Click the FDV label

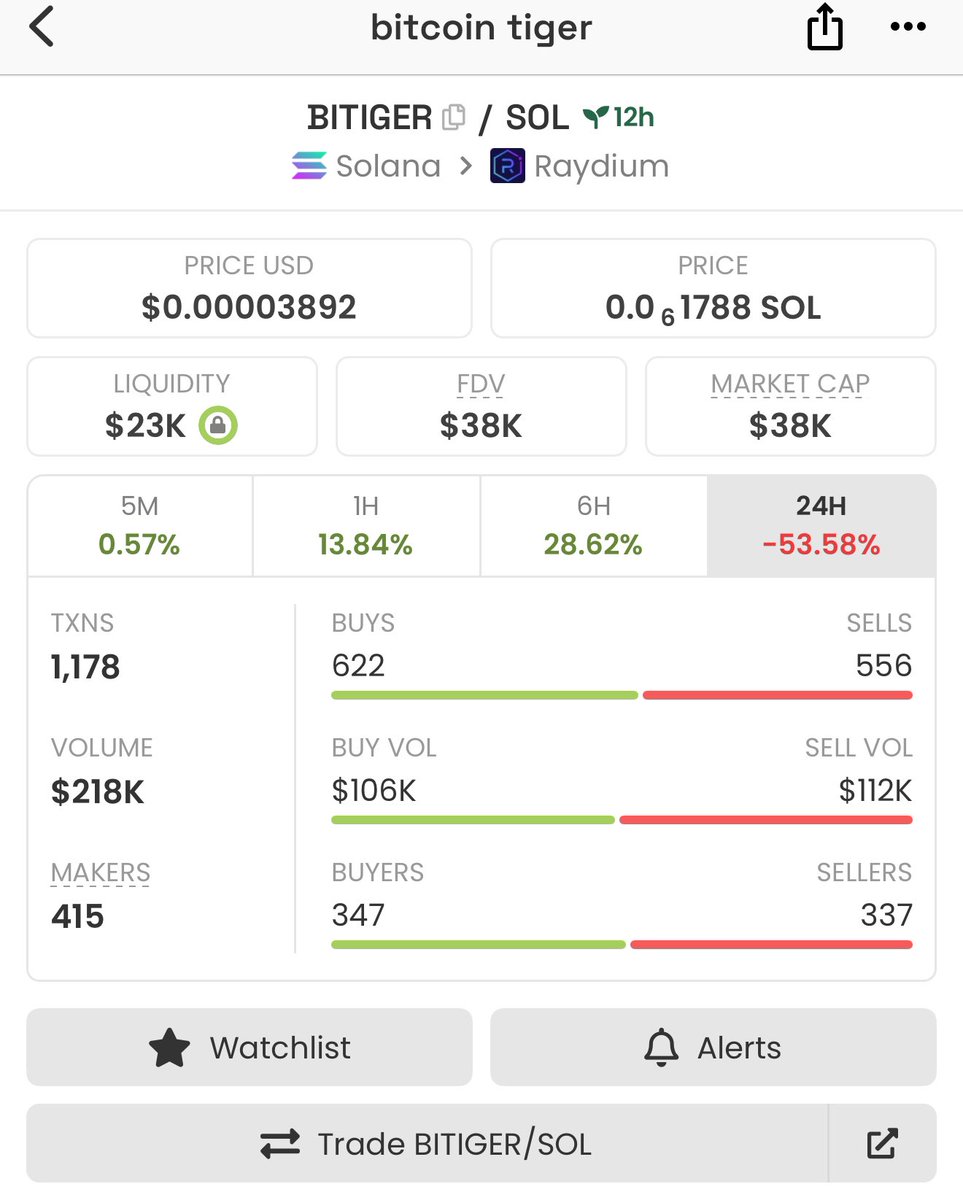point(481,384)
